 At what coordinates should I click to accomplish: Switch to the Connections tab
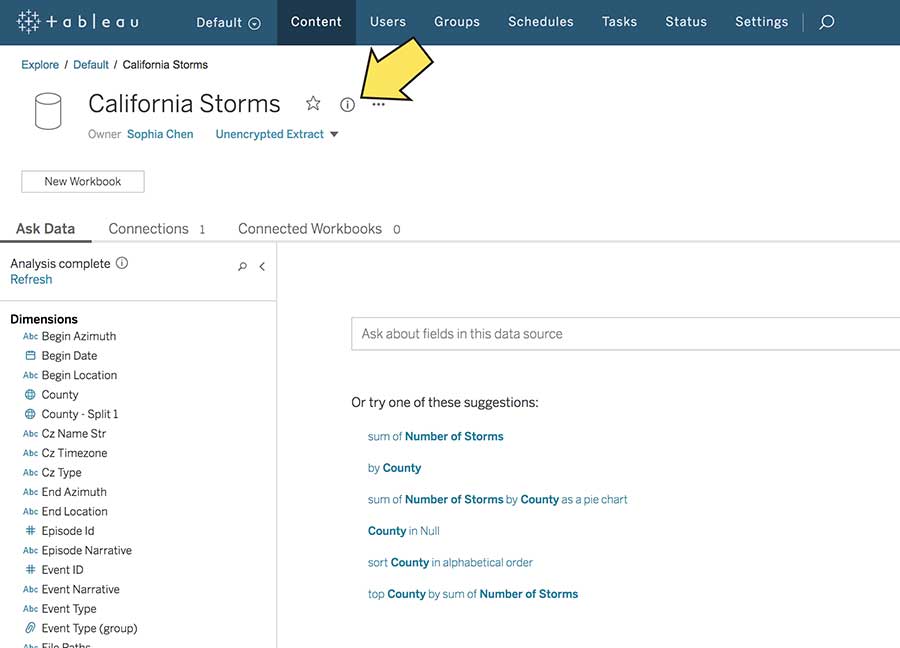tap(156, 228)
